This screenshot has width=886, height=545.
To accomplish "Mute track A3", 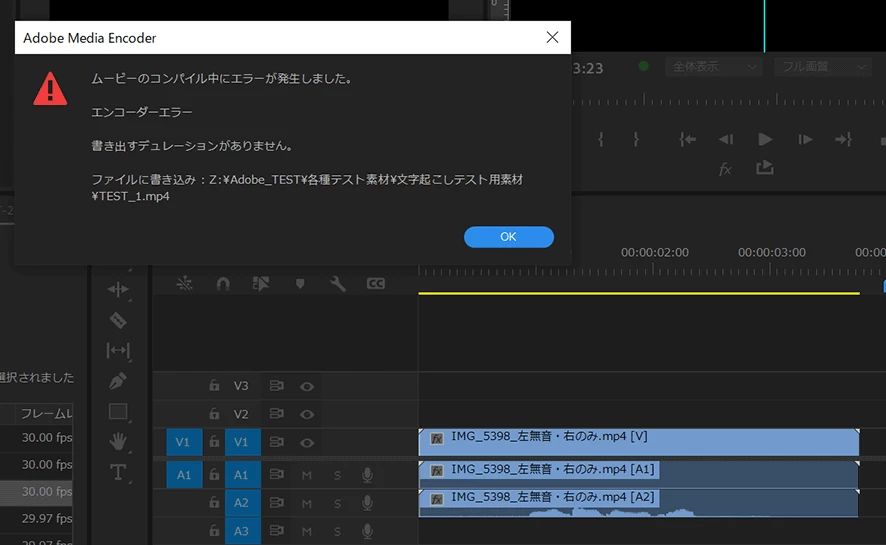I will tap(307, 531).
